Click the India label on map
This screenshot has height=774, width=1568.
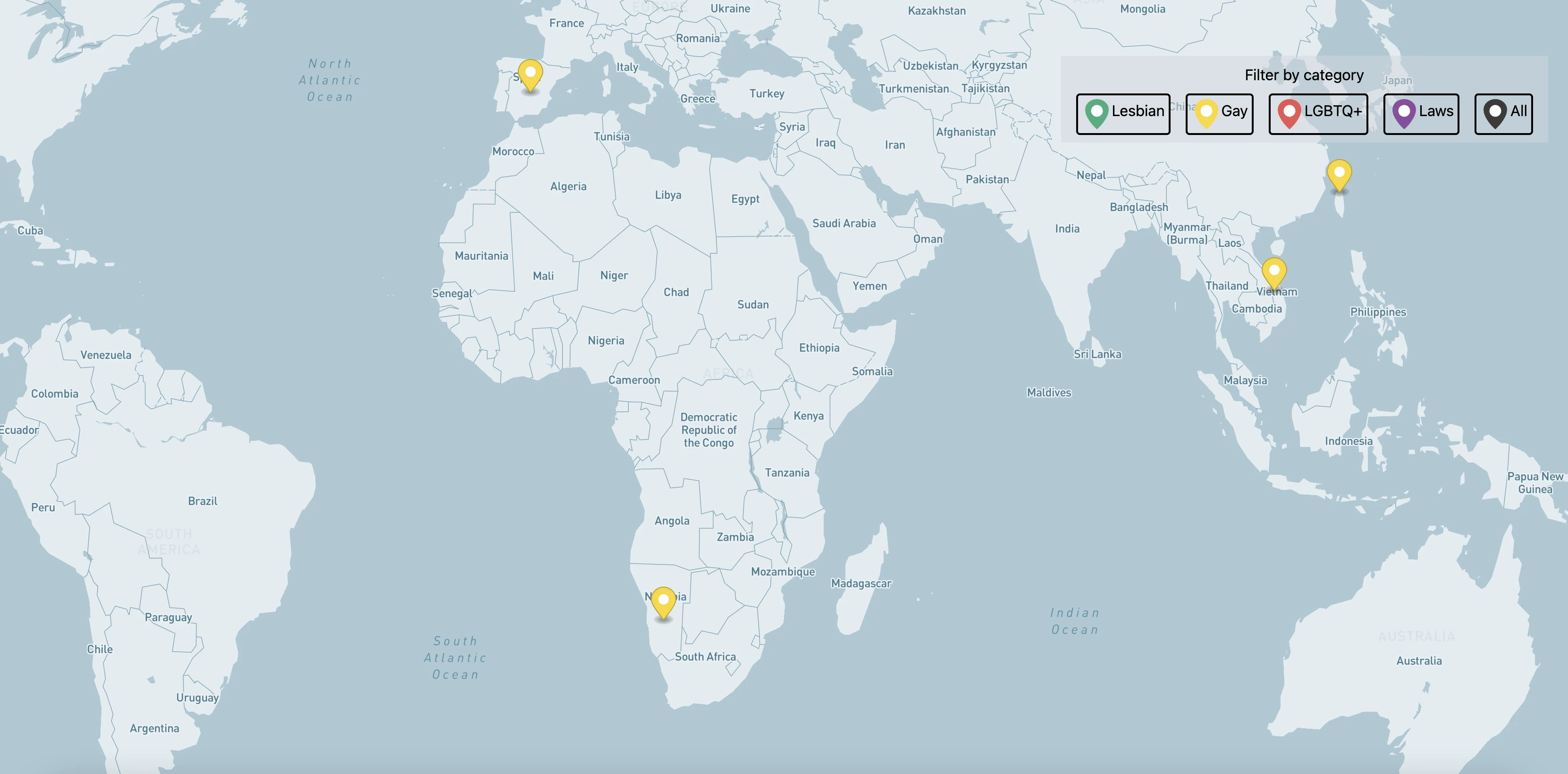[1066, 229]
